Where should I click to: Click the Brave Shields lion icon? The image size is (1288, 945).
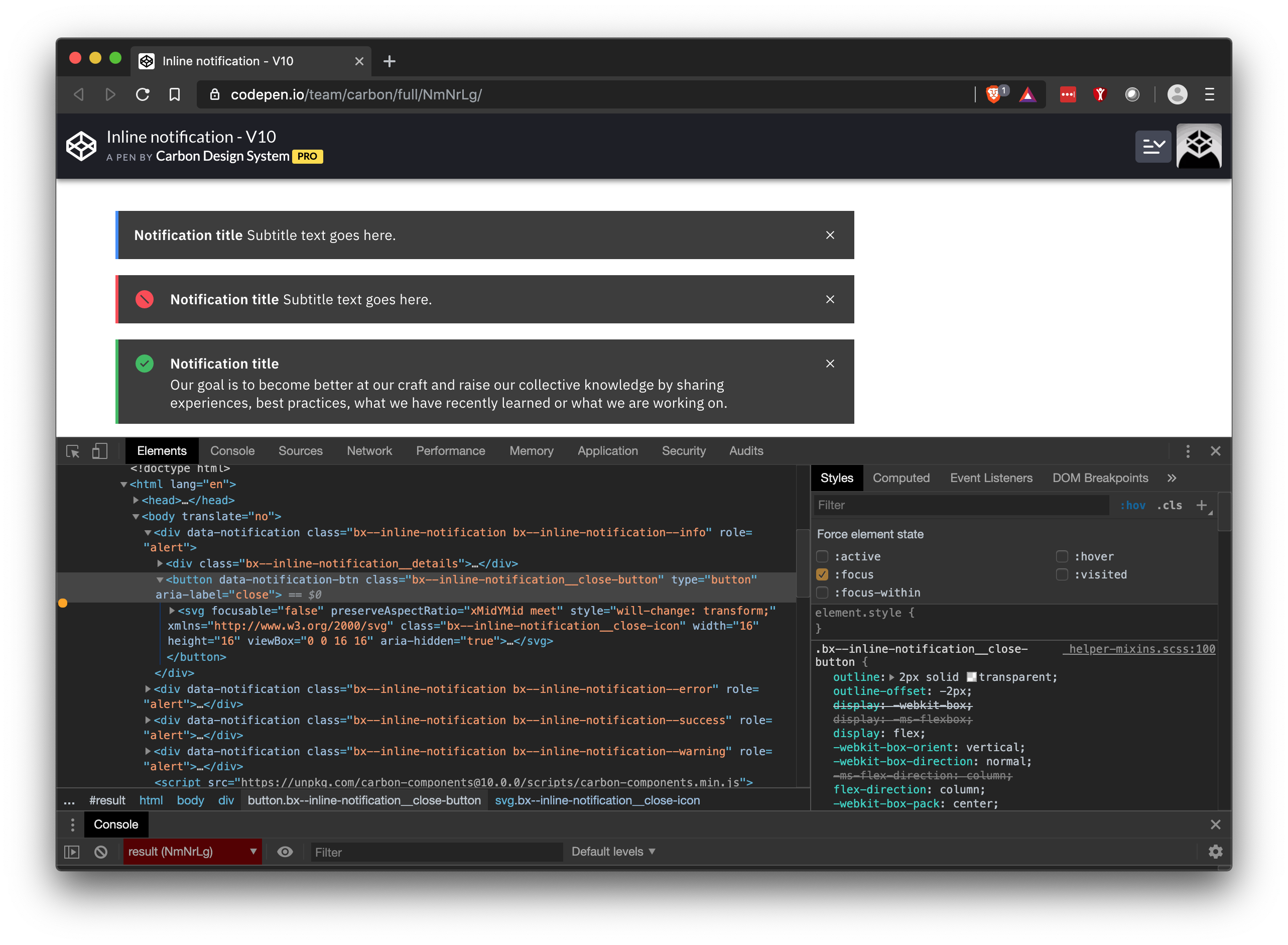point(993,94)
